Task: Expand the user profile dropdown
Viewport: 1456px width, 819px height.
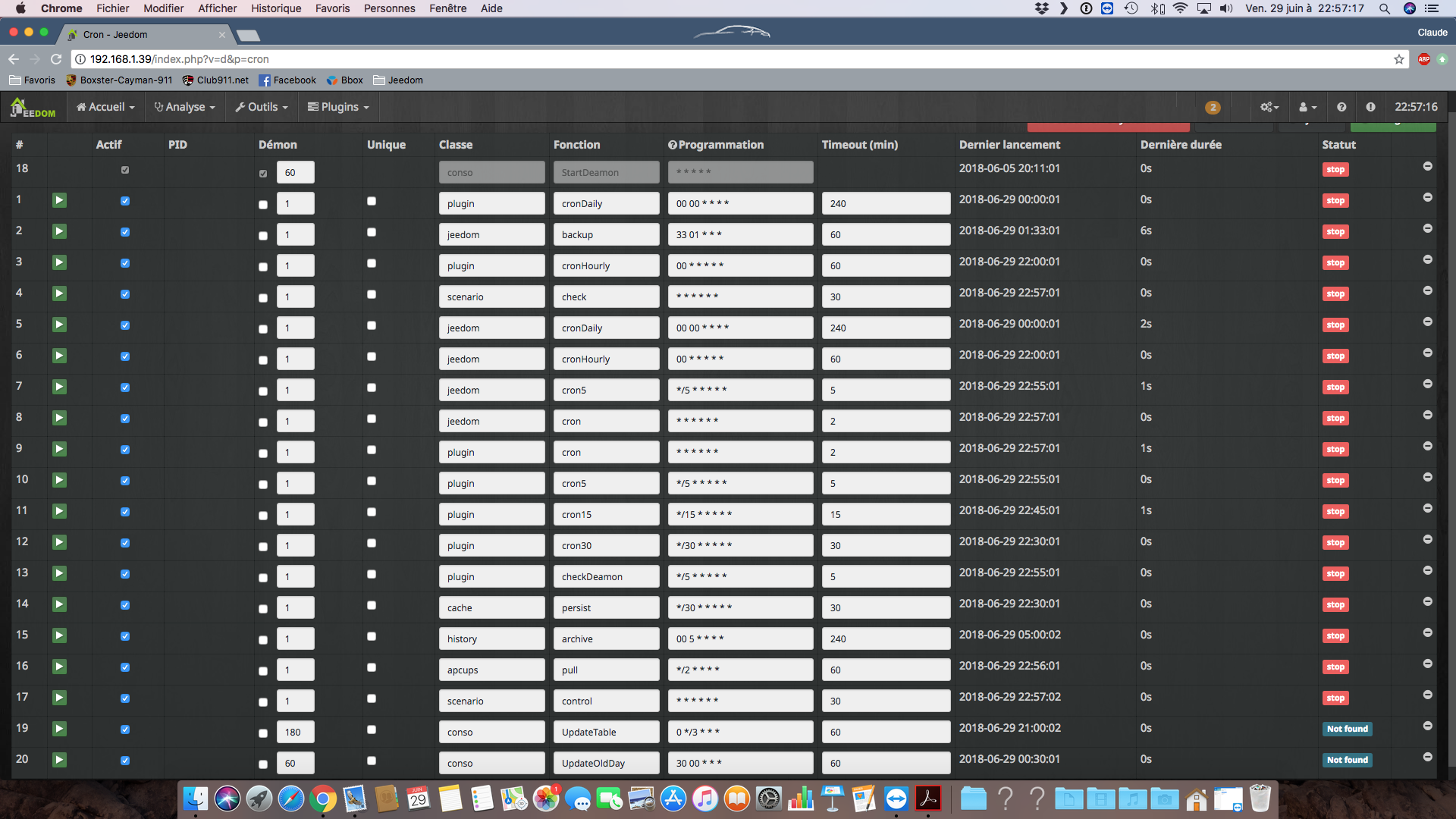Action: point(1308,106)
